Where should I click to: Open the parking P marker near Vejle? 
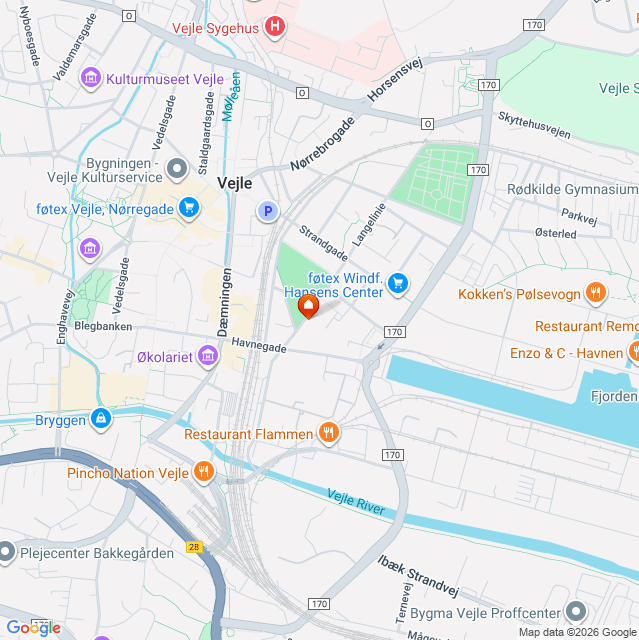[268, 211]
